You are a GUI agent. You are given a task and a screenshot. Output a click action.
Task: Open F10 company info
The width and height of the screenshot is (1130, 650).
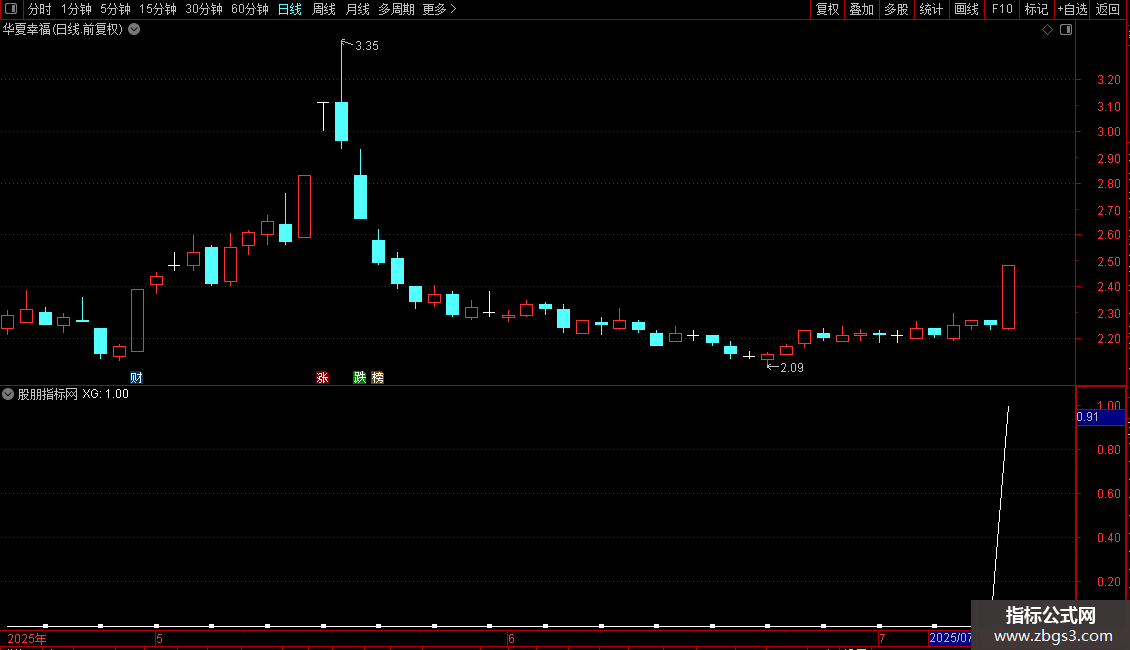coord(1002,9)
